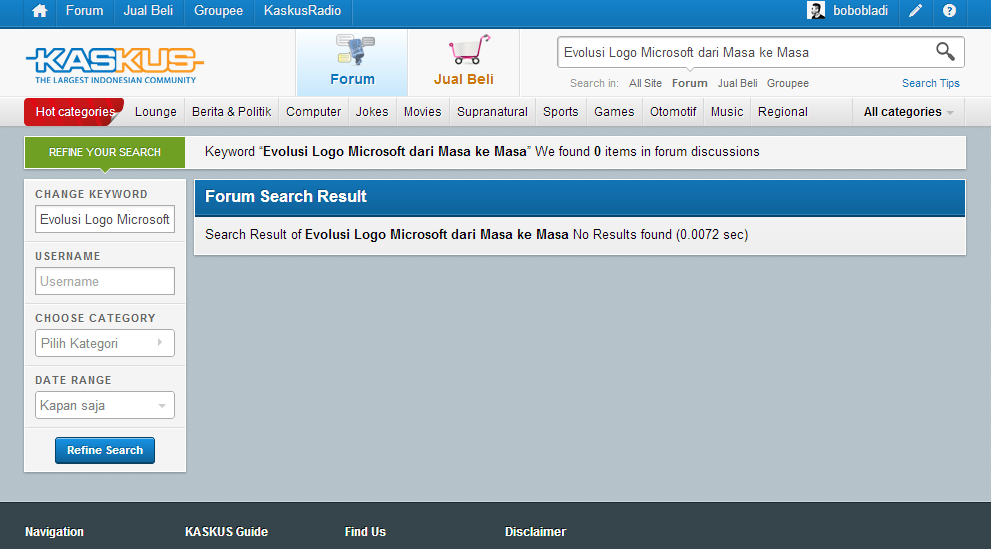Open the Search Tips link

[x=930, y=83]
